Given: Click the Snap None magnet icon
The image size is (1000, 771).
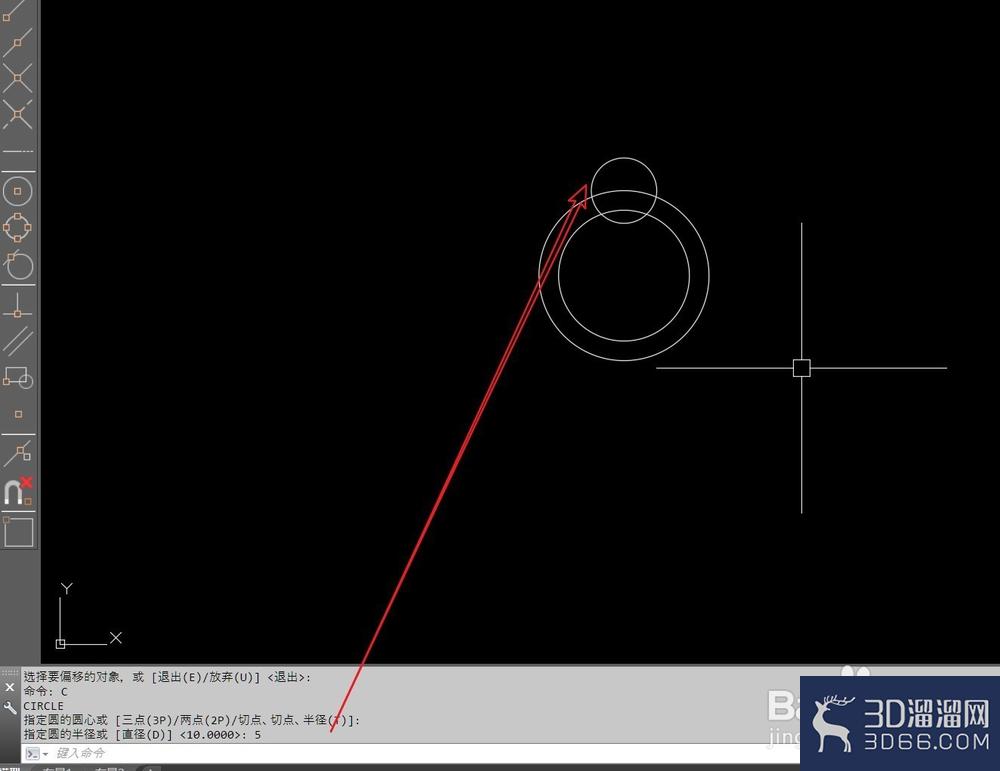Looking at the screenshot, I should [x=17, y=491].
